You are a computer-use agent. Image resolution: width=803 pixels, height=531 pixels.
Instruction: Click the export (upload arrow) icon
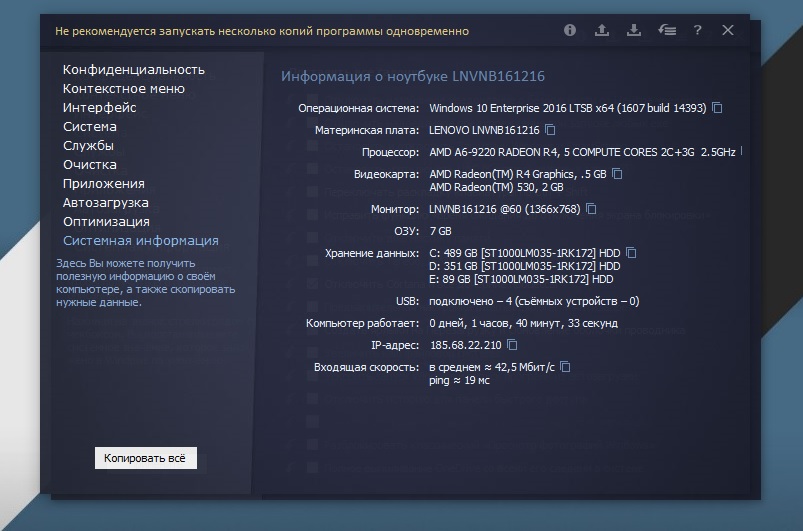click(x=602, y=30)
